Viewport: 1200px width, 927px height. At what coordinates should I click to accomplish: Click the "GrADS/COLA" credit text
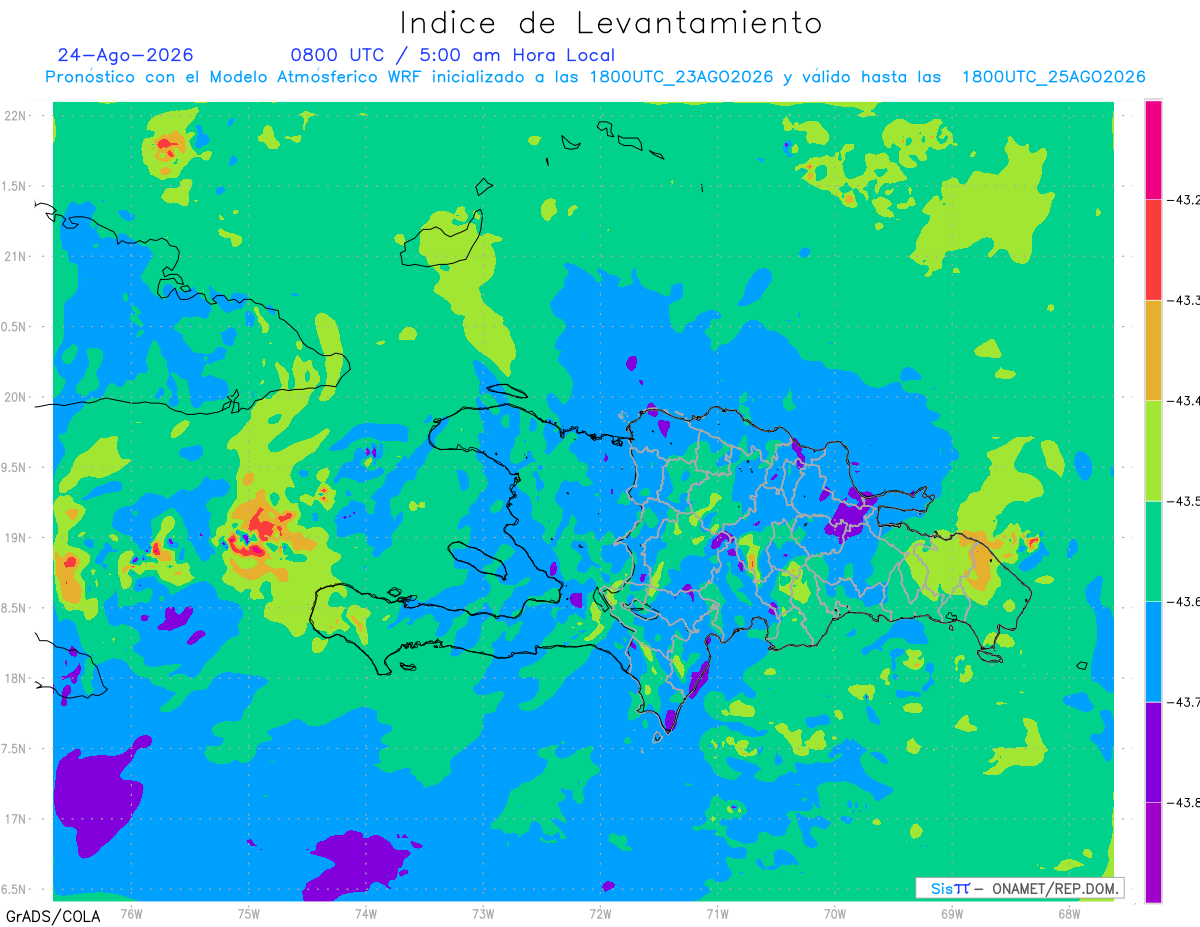(53, 916)
